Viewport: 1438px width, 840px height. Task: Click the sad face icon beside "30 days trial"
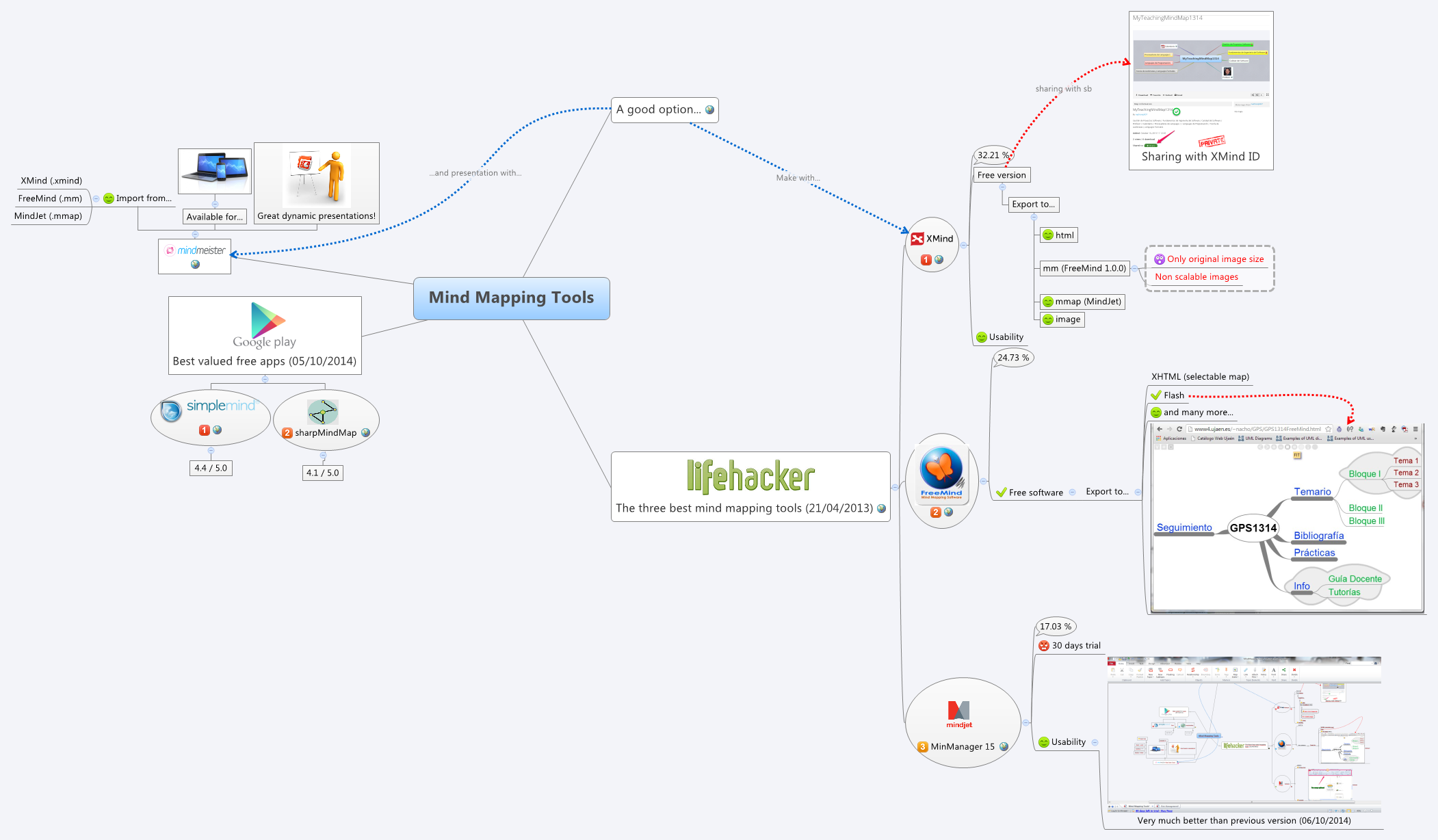click(x=1043, y=645)
